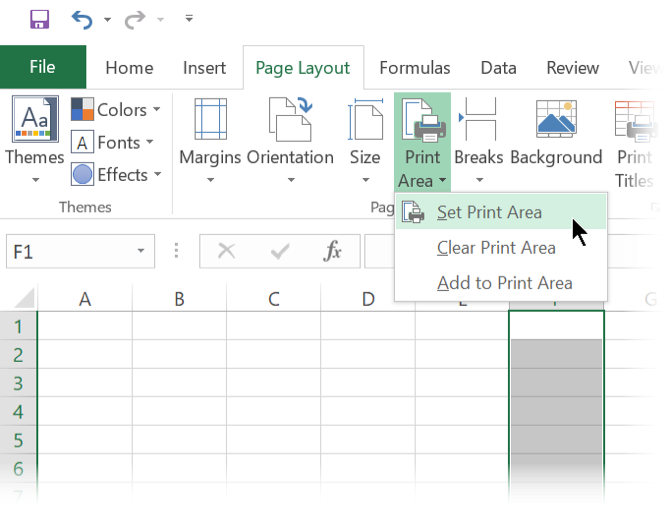This screenshot has width=670, height=510.
Task: Select row 4 header
Action: tap(18, 411)
